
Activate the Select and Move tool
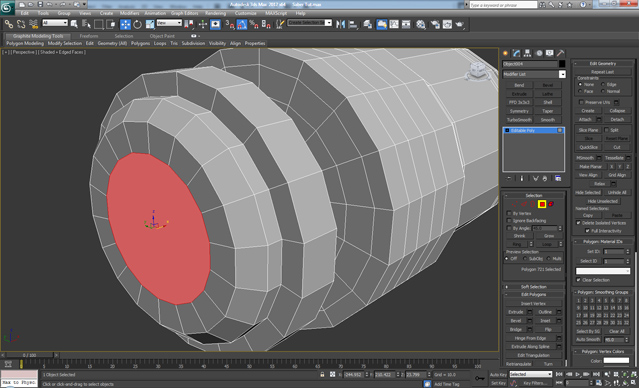[x=125, y=24]
